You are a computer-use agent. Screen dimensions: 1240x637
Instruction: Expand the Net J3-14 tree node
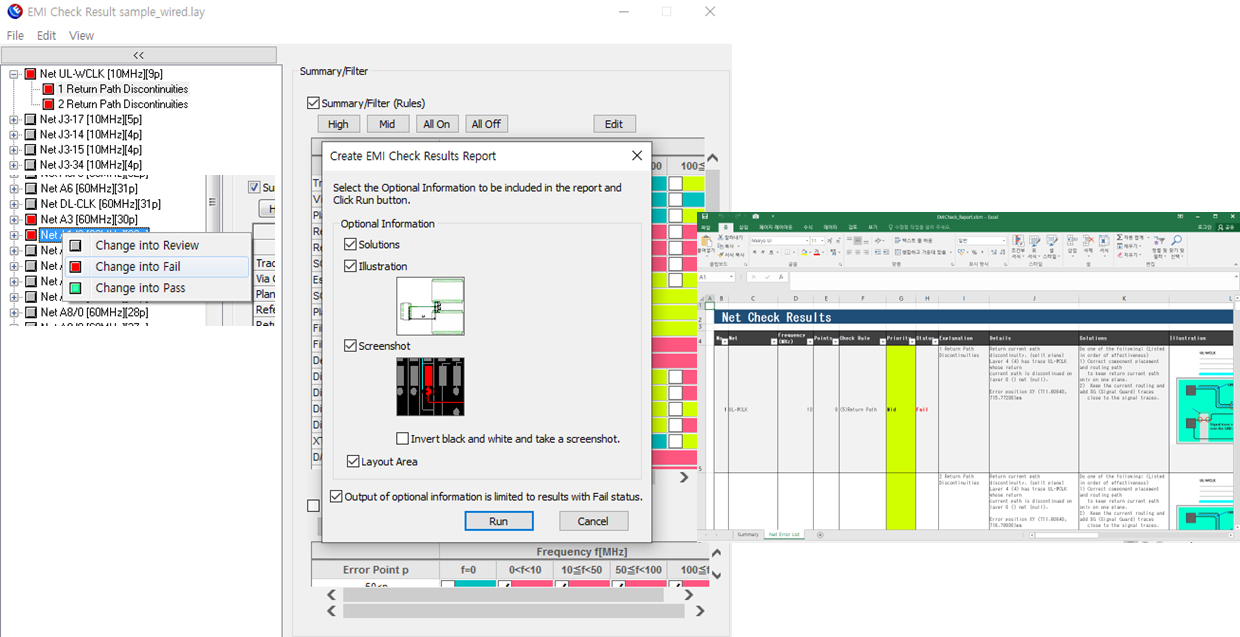[14, 134]
